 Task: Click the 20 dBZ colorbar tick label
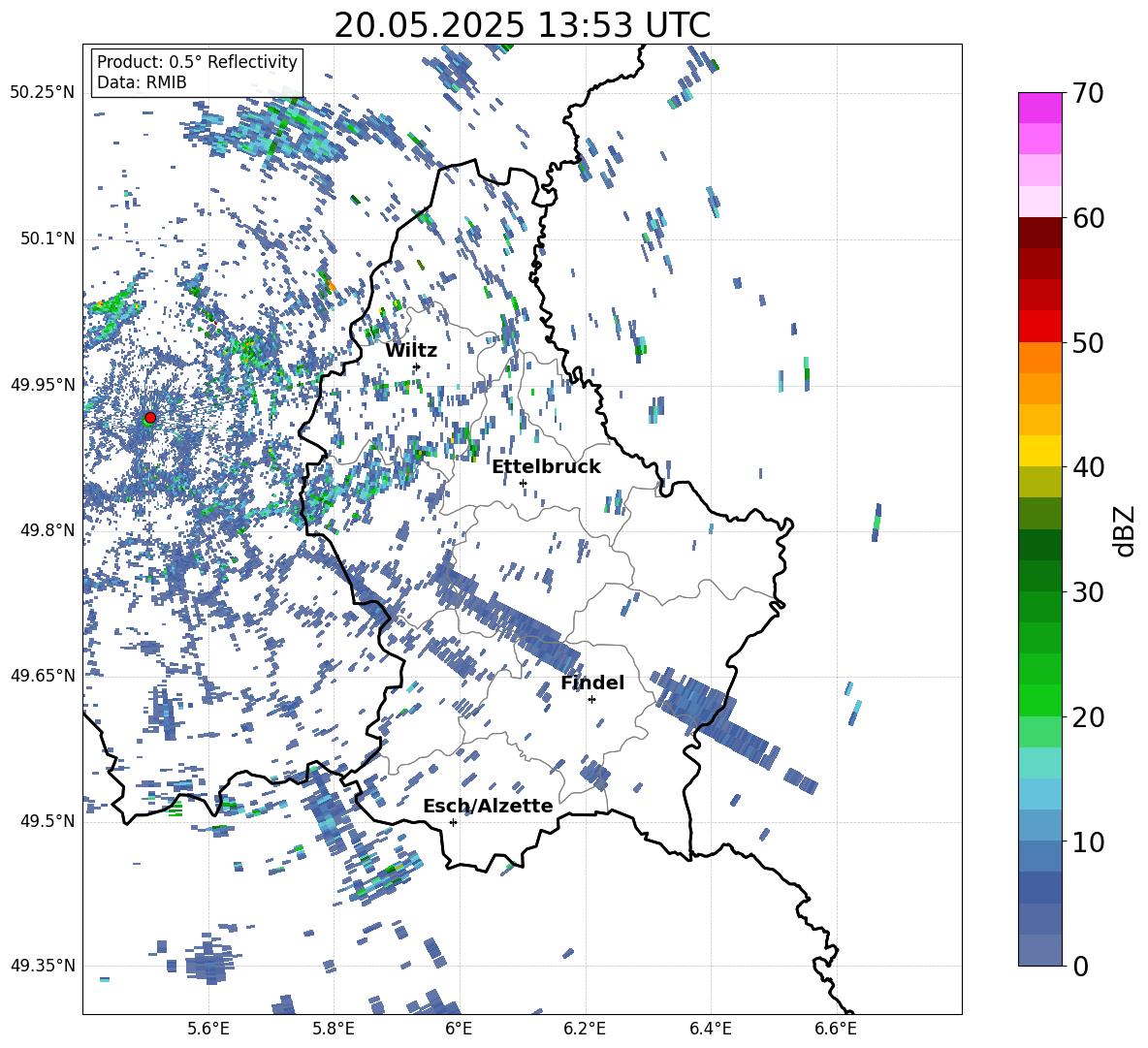click(1087, 716)
